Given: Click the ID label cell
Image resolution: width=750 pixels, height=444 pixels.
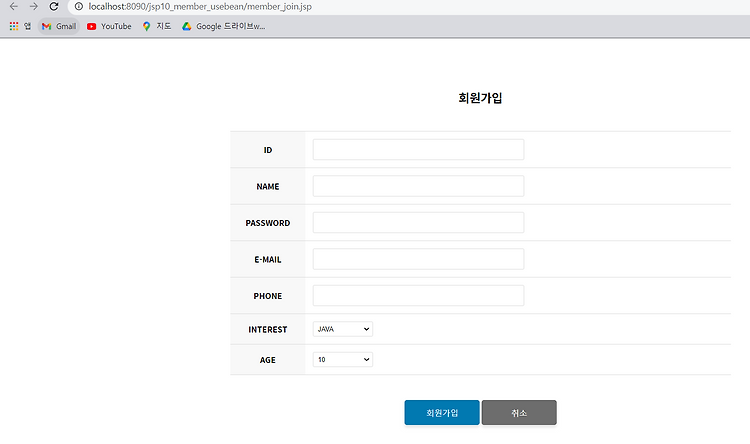Looking at the screenshot, I should (x=268, y=150).
